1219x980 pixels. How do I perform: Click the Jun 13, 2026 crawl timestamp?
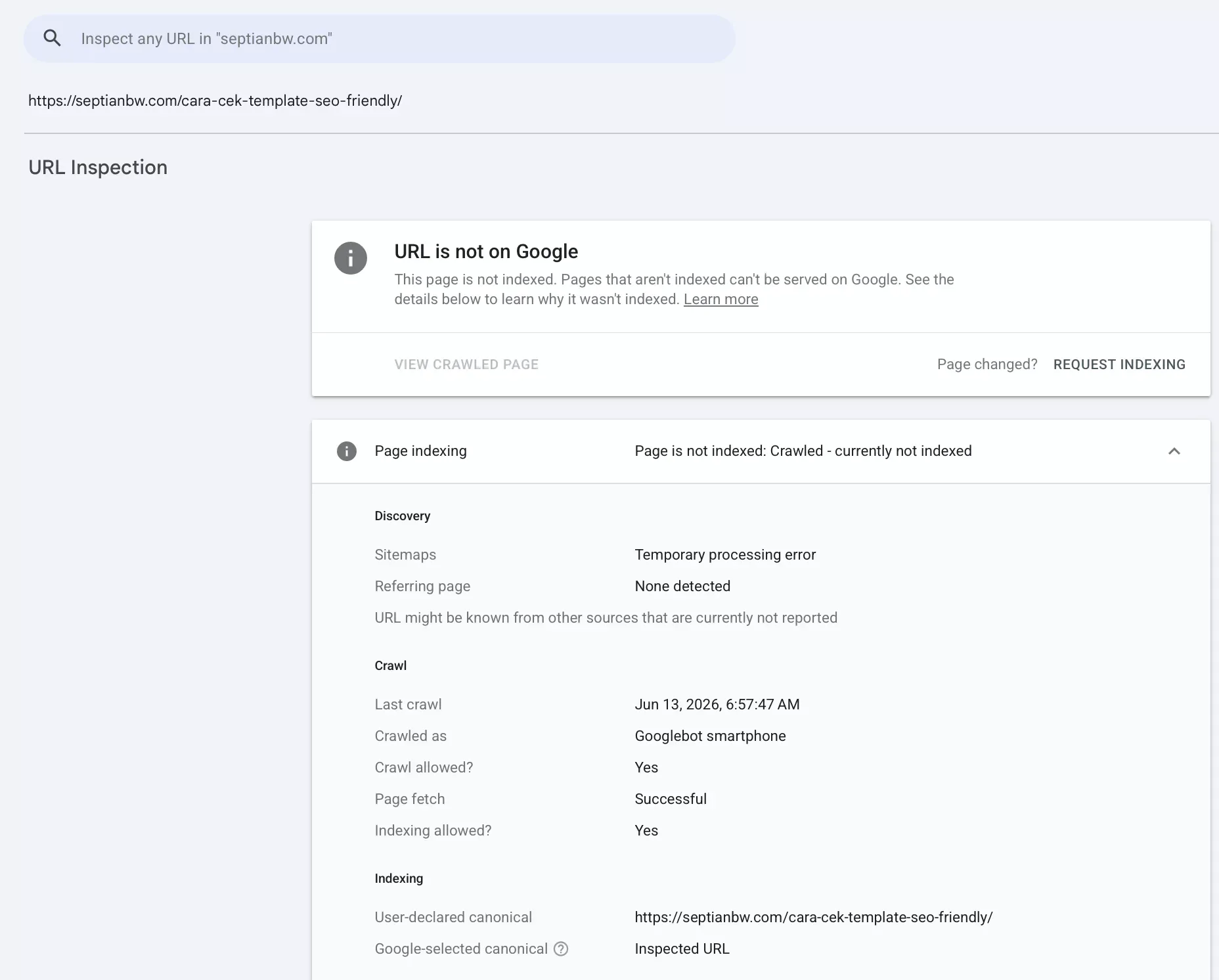click(x=717, y=705)
